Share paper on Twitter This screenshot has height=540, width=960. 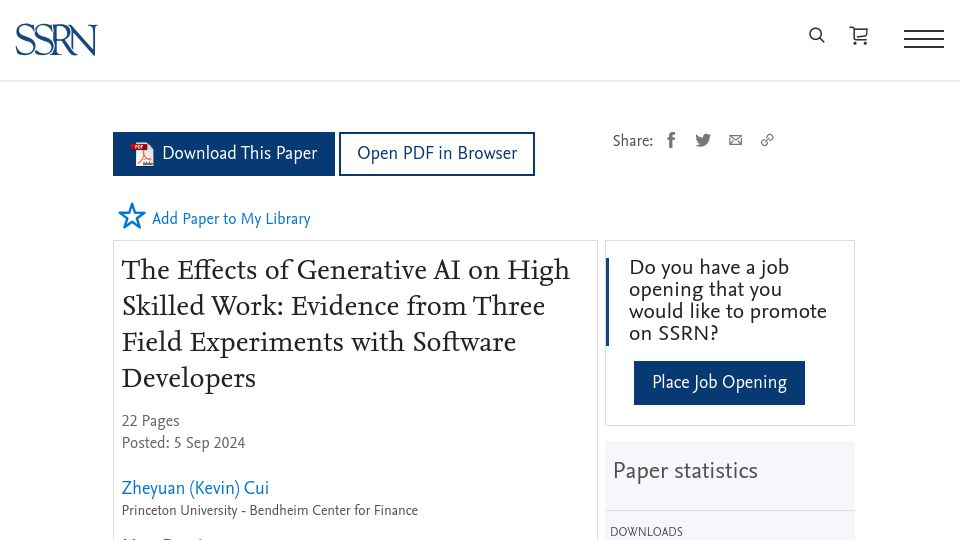pos(703,140)
